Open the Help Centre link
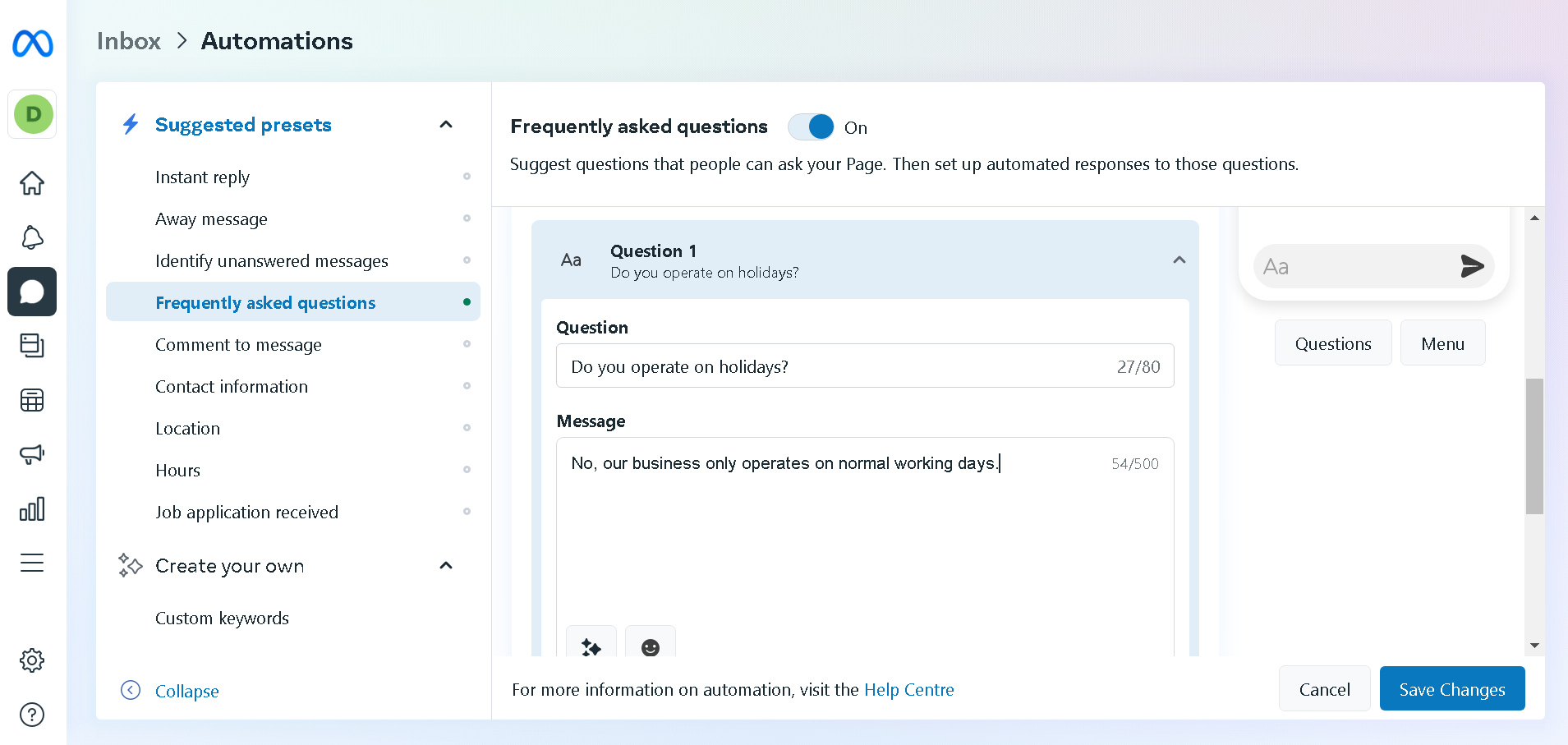Image resolution: width=1568 pixels, height=745 pixels. tap(908, 690)
